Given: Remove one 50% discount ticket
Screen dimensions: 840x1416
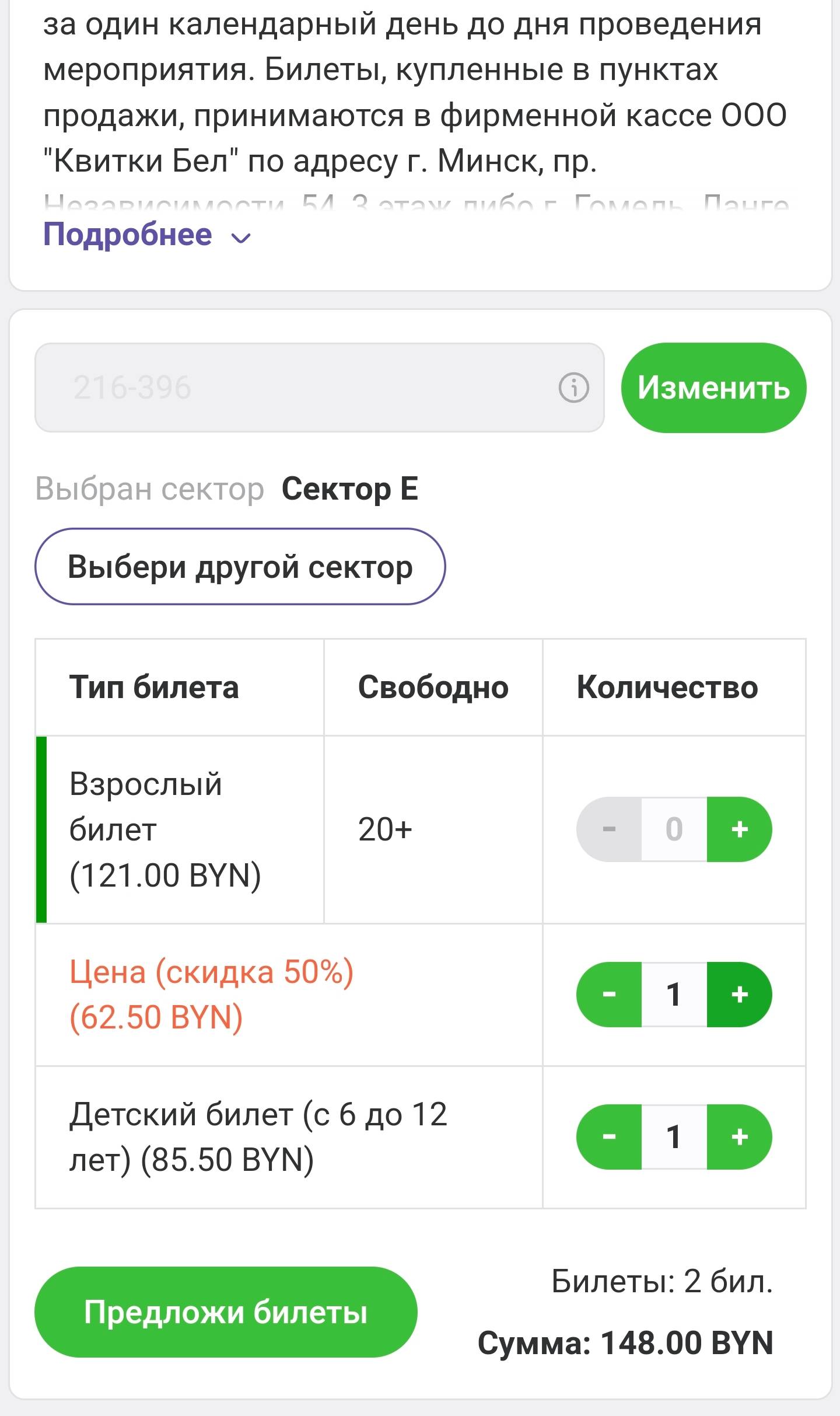Looking at the screenshot, I should point(609,995).
